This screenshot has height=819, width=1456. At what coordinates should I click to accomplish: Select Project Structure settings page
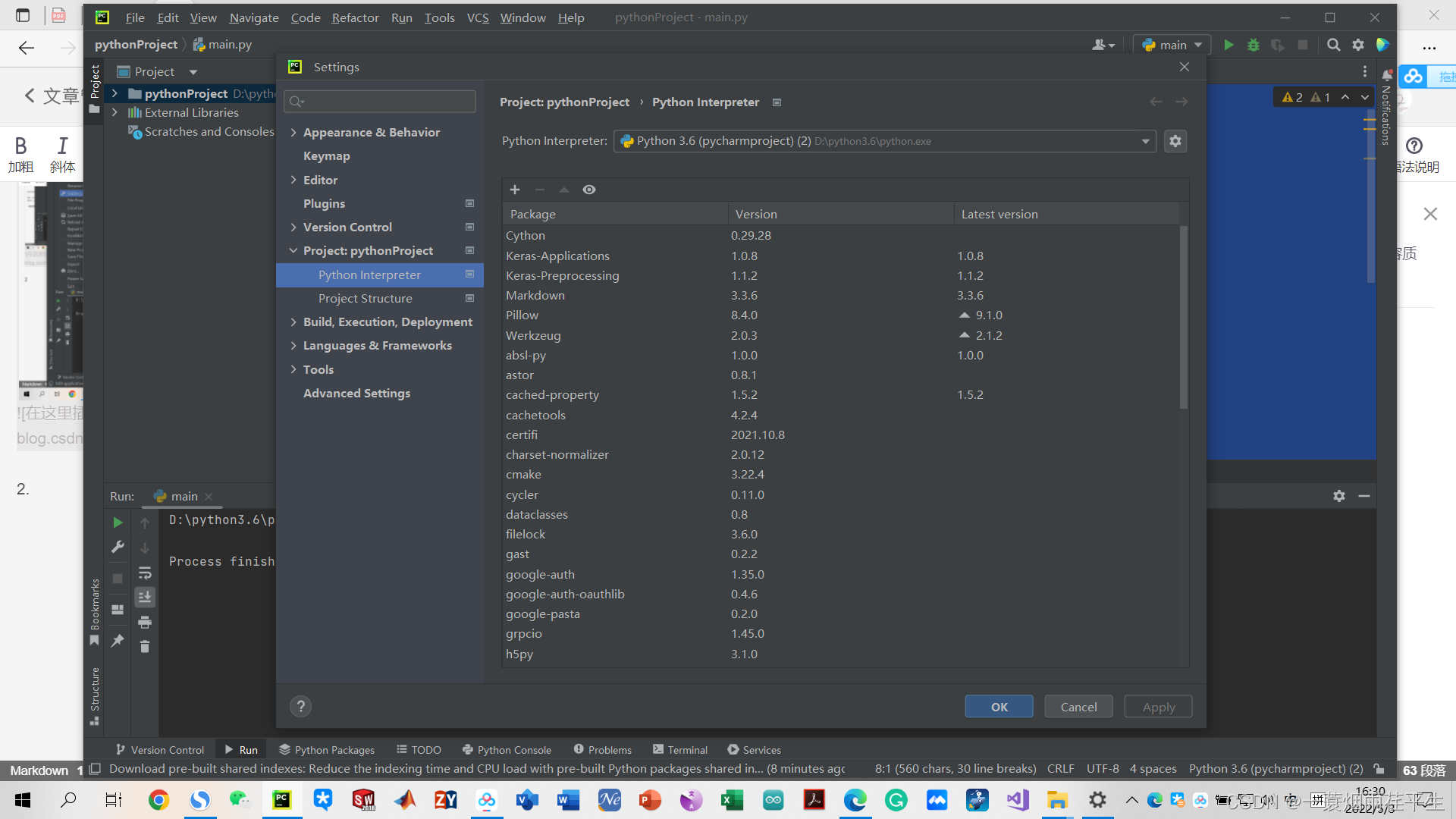[365, 299]
